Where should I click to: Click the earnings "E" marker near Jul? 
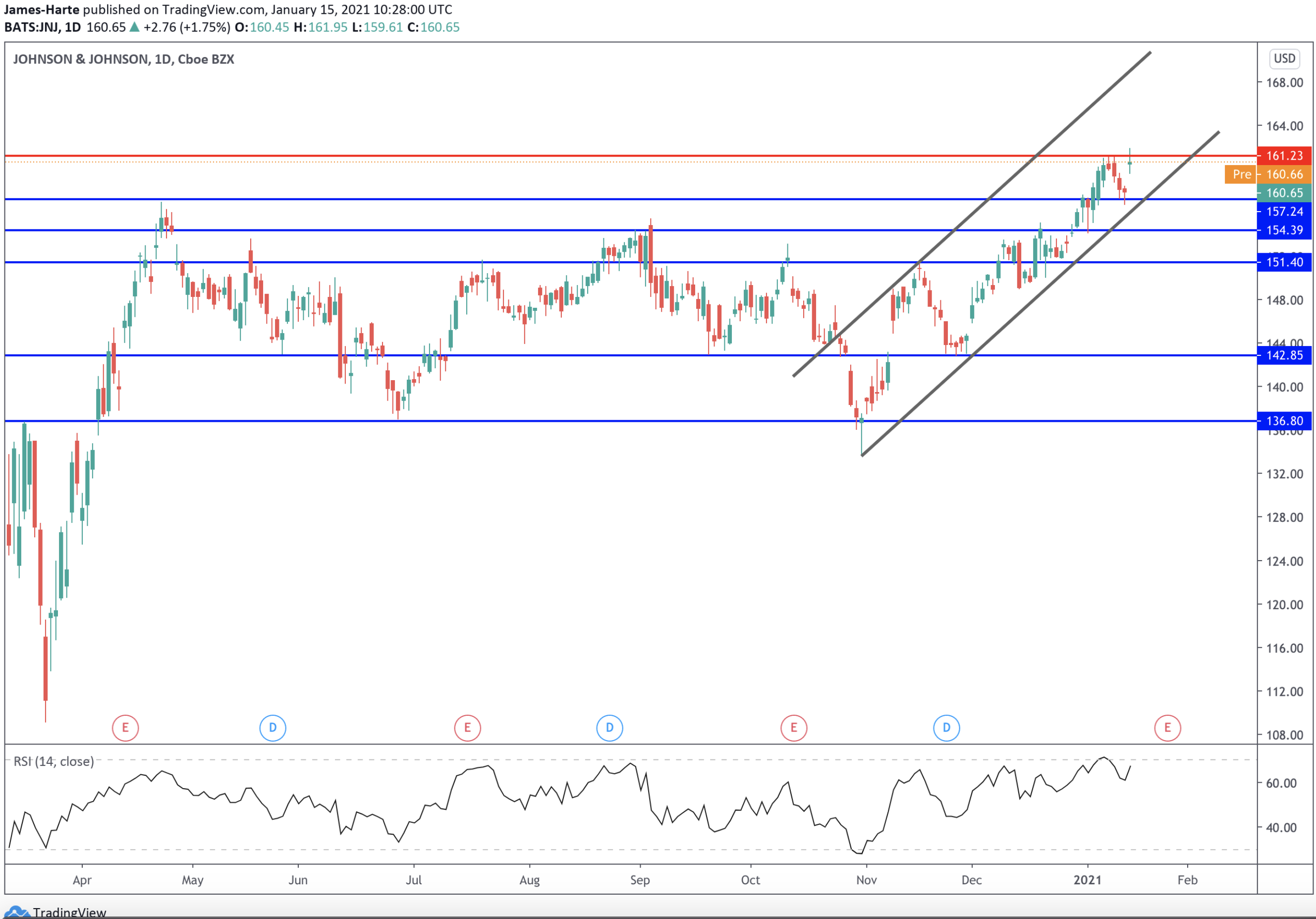coord(467,727)
